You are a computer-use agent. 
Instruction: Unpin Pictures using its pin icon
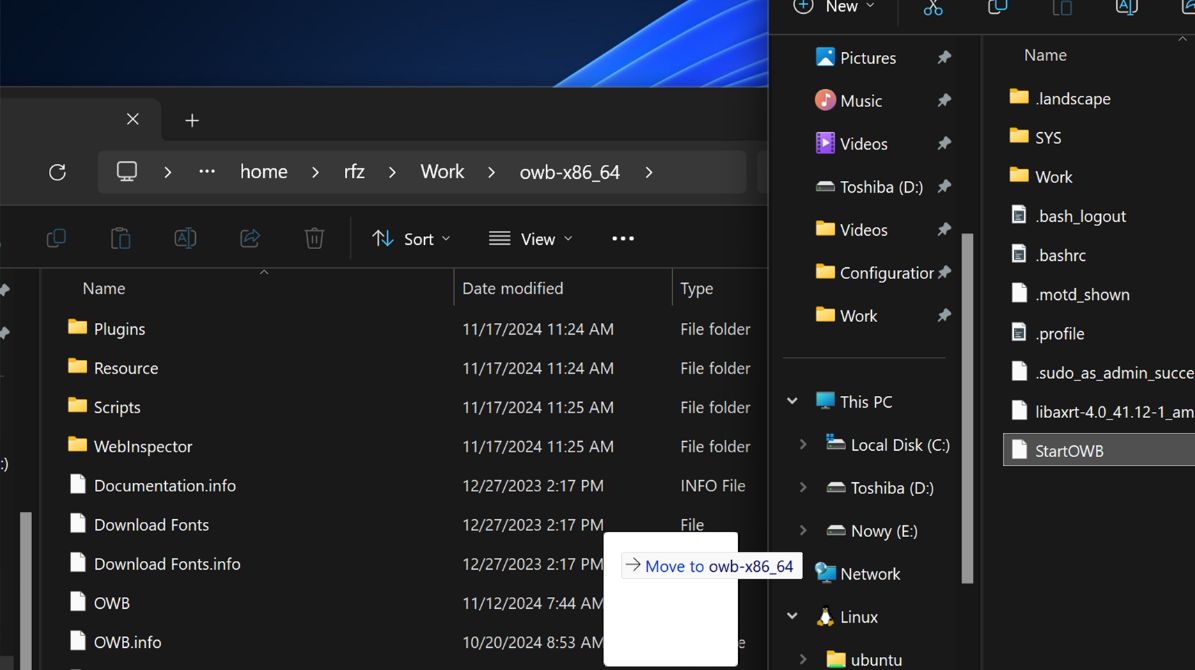944,57
